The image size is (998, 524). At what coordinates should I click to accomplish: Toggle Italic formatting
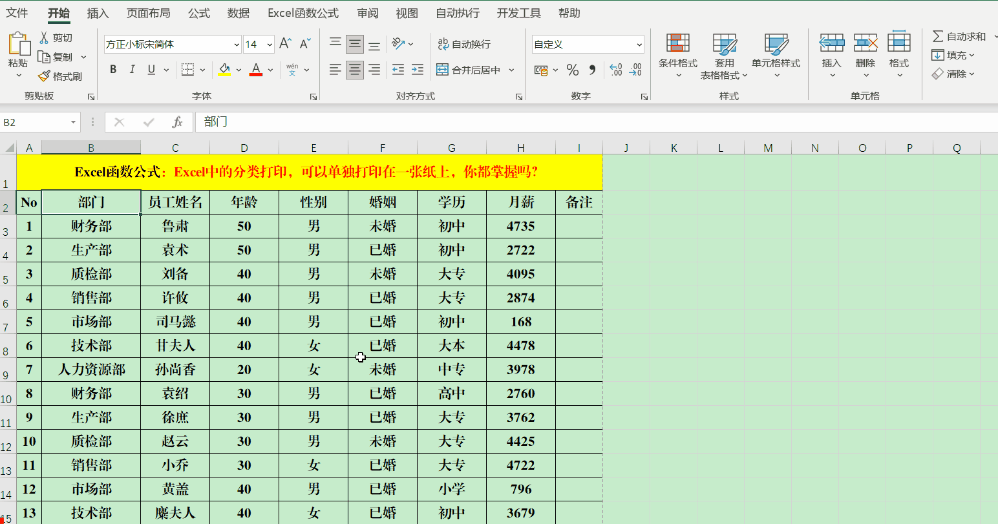coord(132,69)
